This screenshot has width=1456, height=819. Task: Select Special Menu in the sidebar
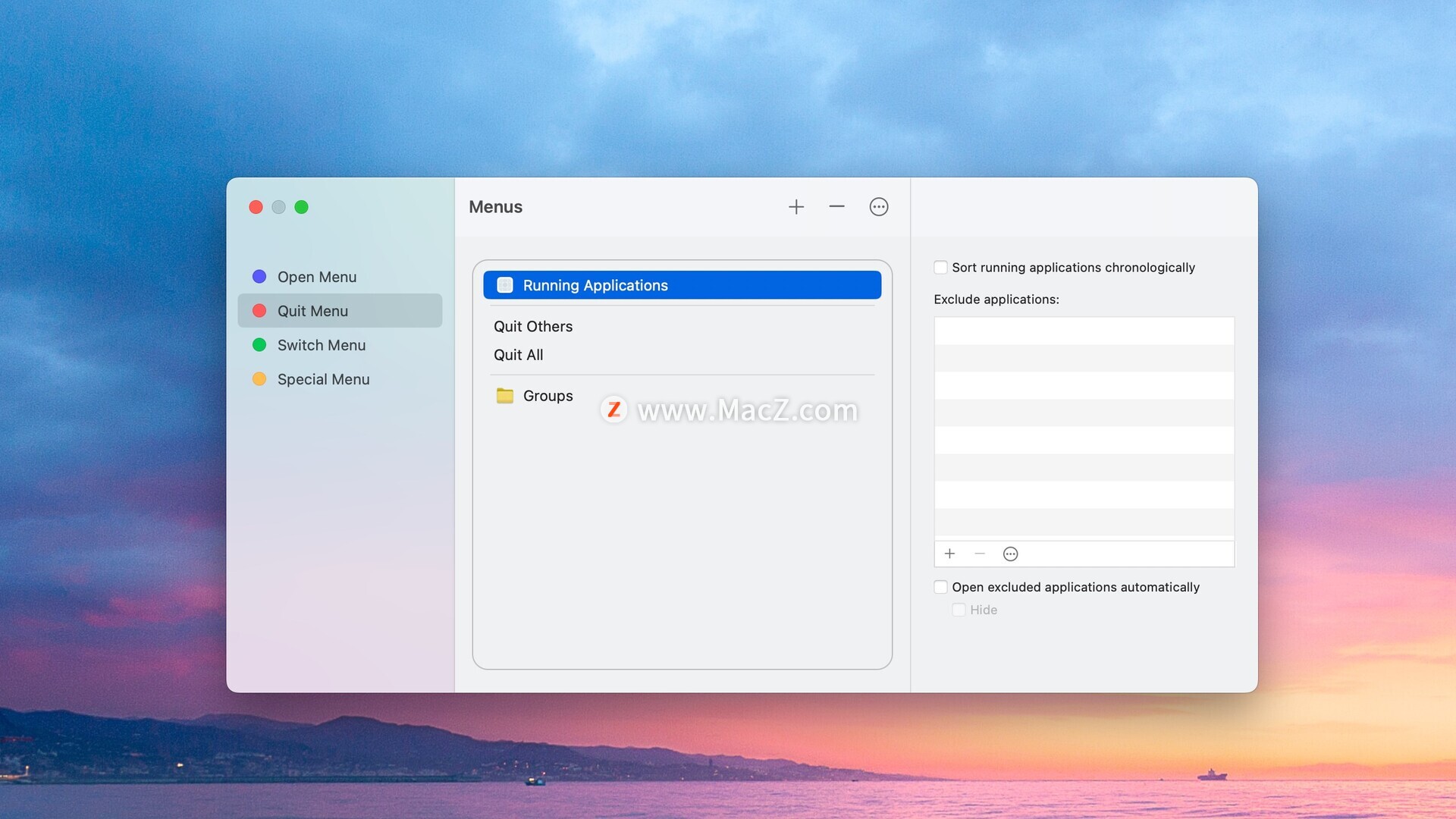[323, 379]
